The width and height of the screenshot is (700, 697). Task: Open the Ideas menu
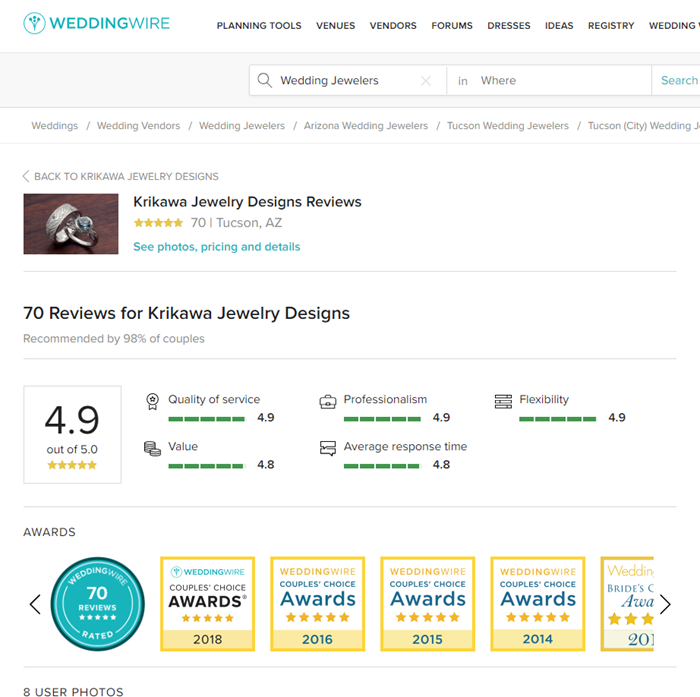(559, 25)
